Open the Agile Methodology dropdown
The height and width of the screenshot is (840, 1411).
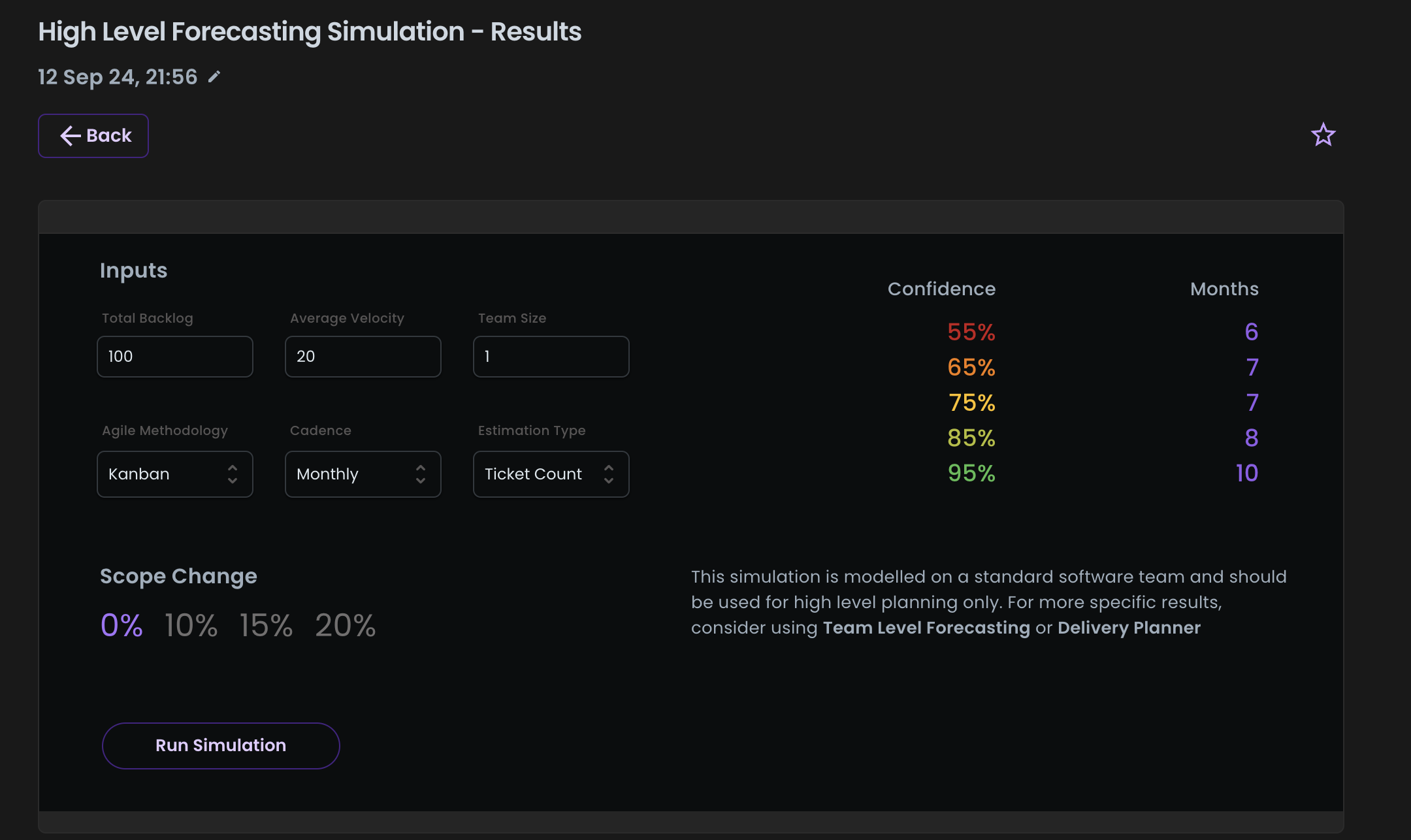coord(175,474)
